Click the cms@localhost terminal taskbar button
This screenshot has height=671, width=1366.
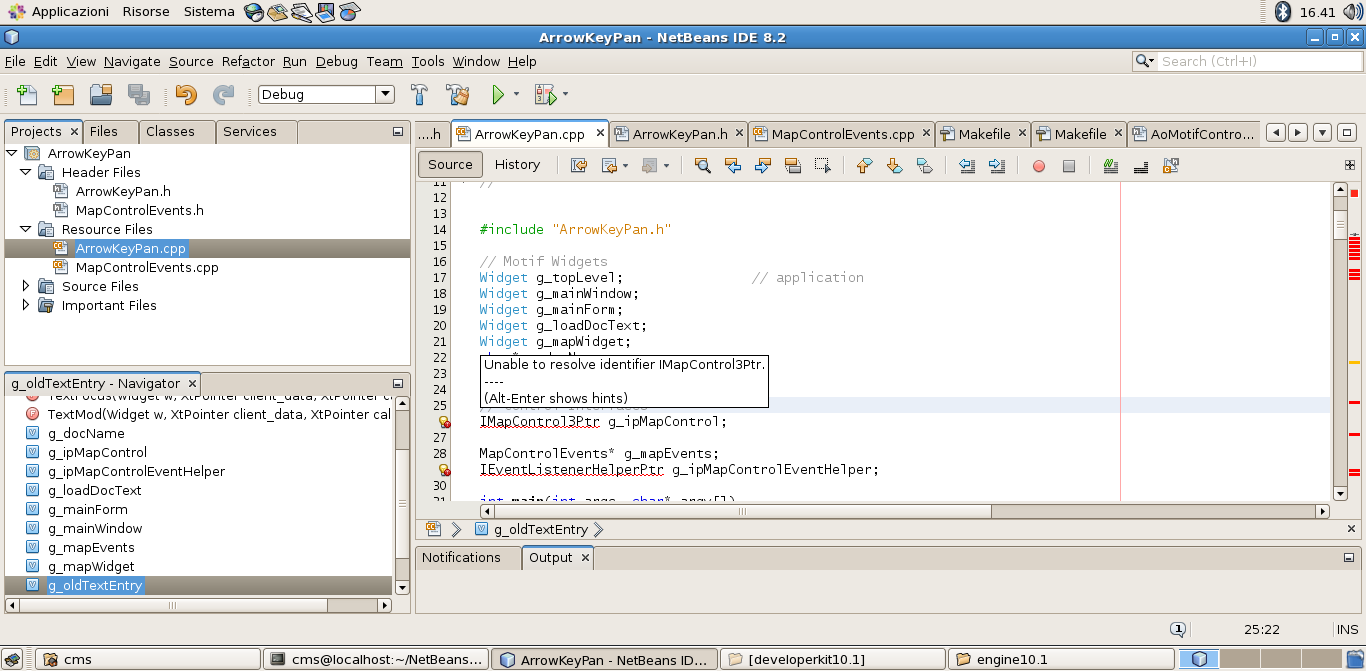[x=377, y=659]
